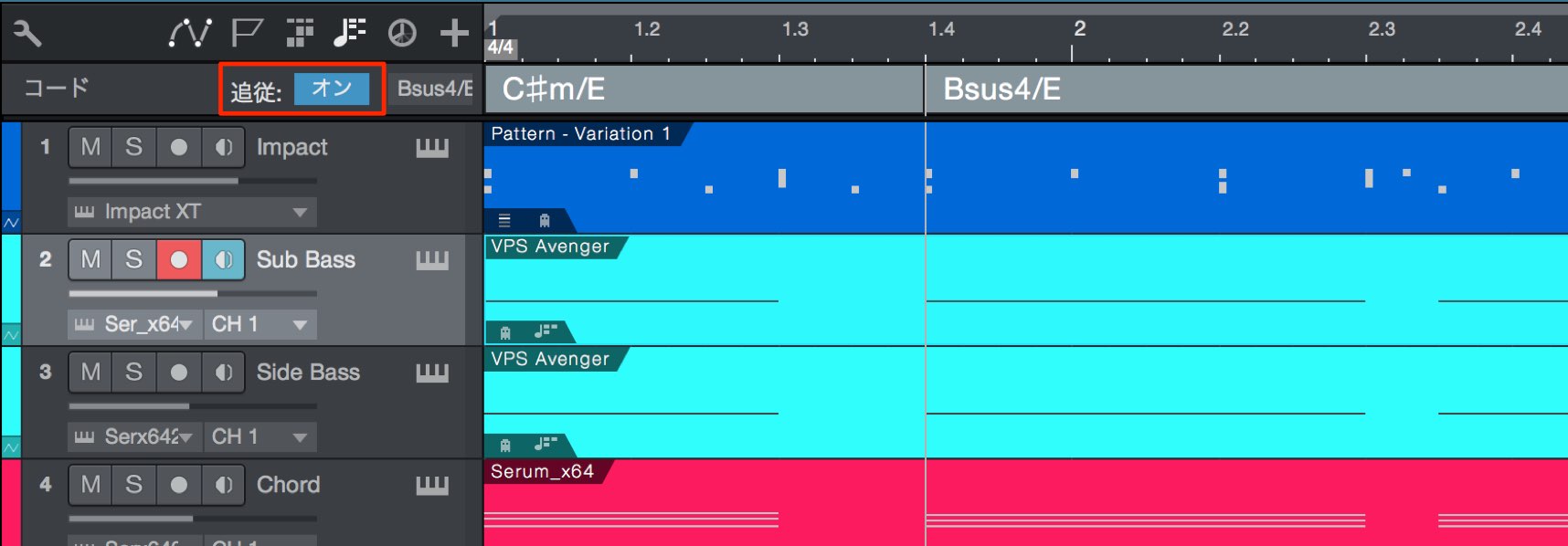
Task: Show automation curve icon in toolbar
Action: (x=190, y=33)
